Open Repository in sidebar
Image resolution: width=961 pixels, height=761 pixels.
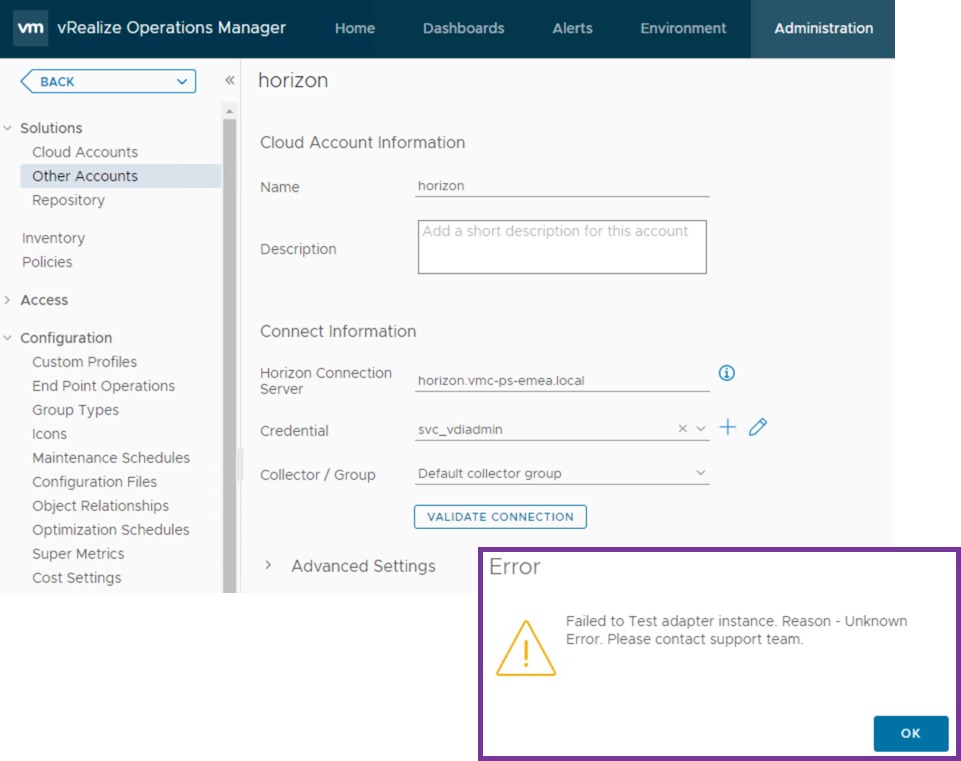69,200
